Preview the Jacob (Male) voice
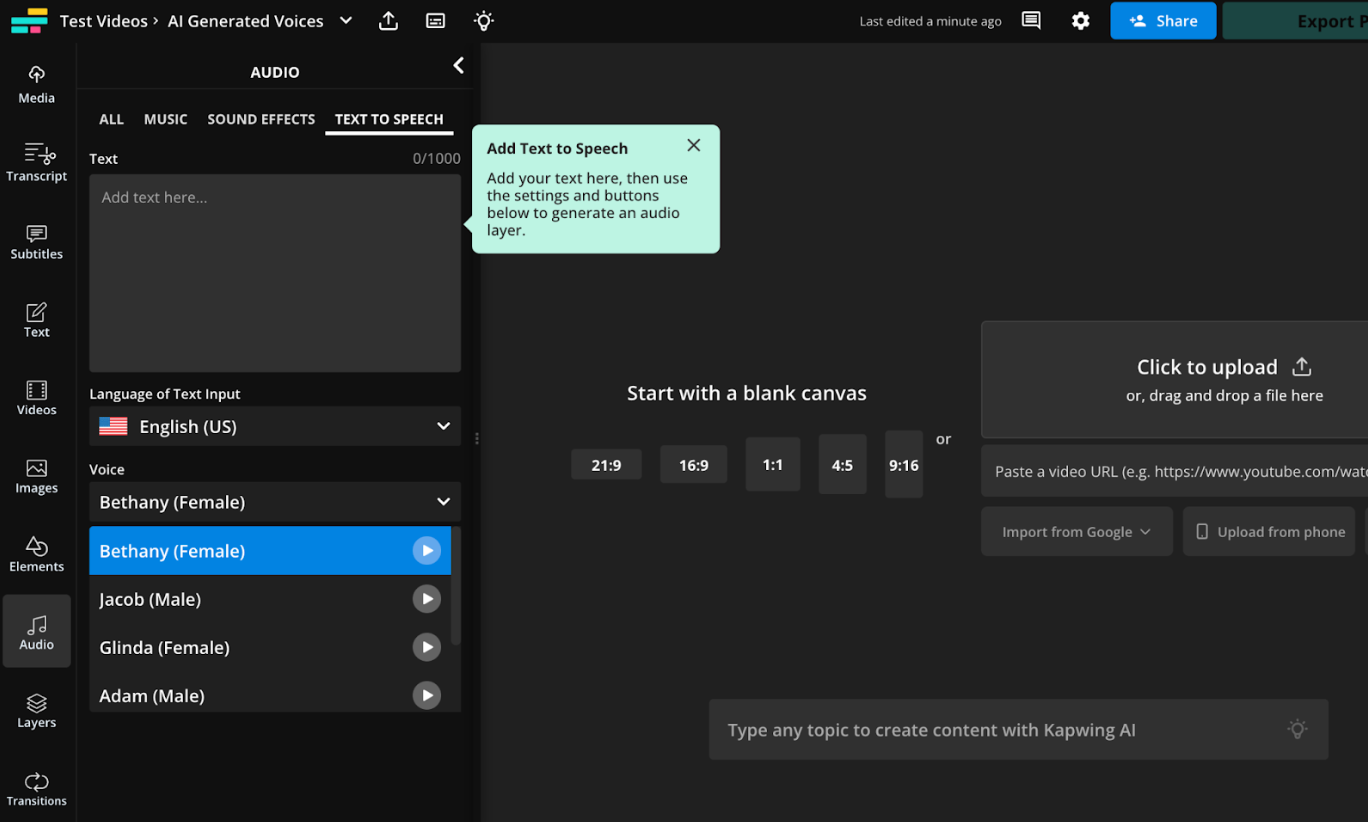The image size is (1368, 822). click(426, 598)
